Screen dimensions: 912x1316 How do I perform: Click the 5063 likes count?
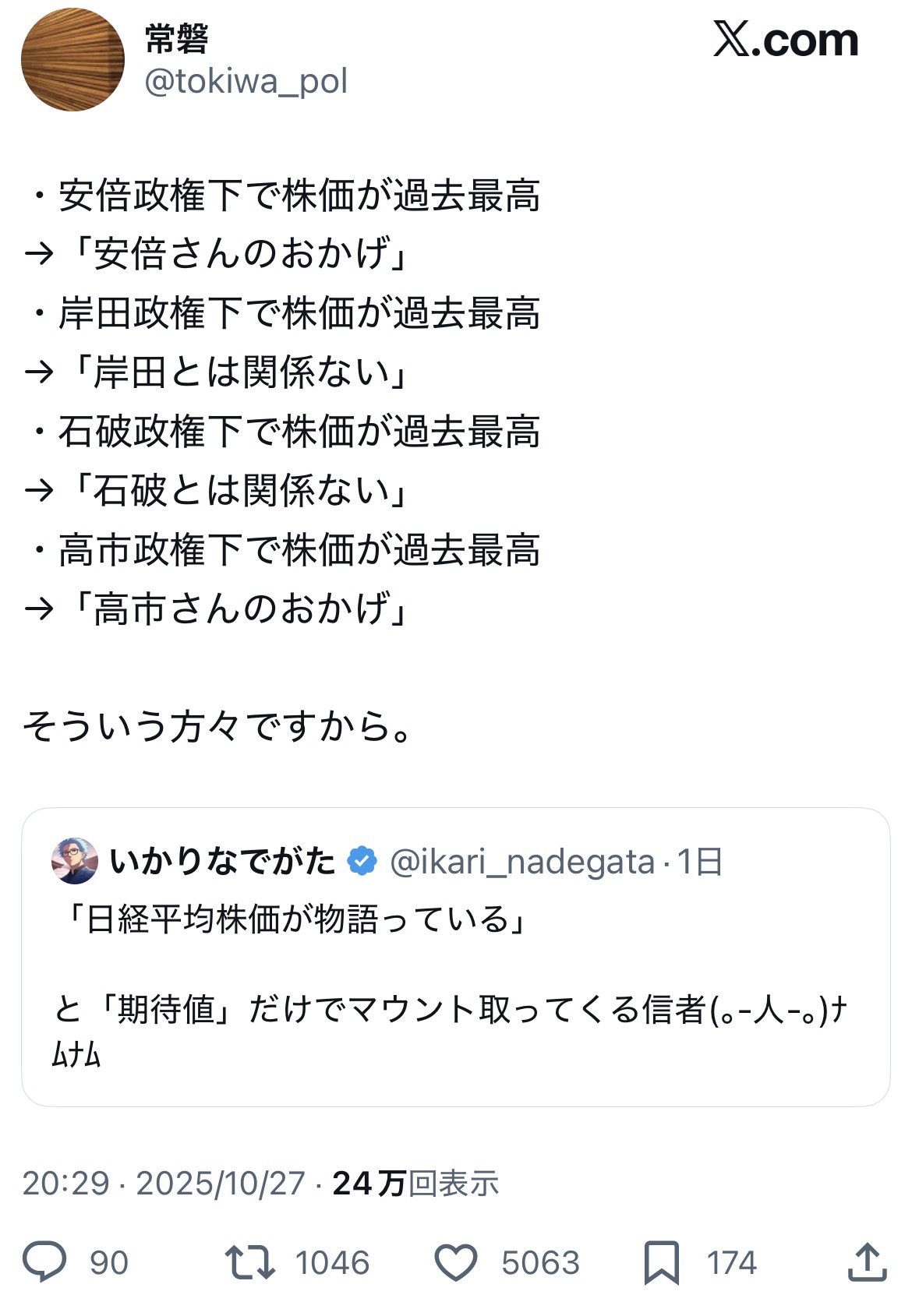coord(540,1262)
